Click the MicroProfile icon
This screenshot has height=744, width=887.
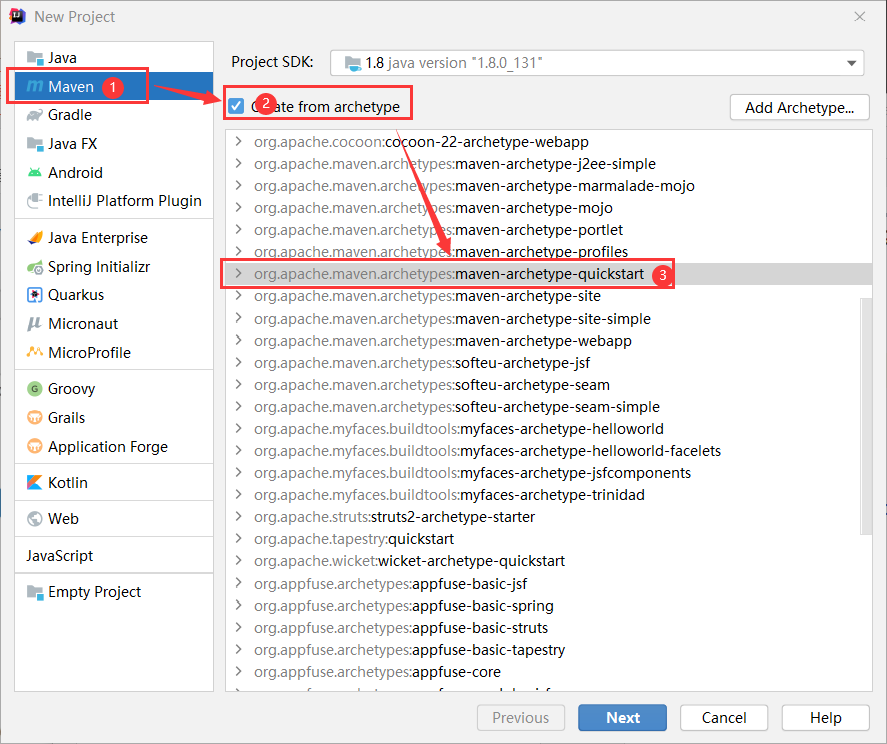click(35, 352)
